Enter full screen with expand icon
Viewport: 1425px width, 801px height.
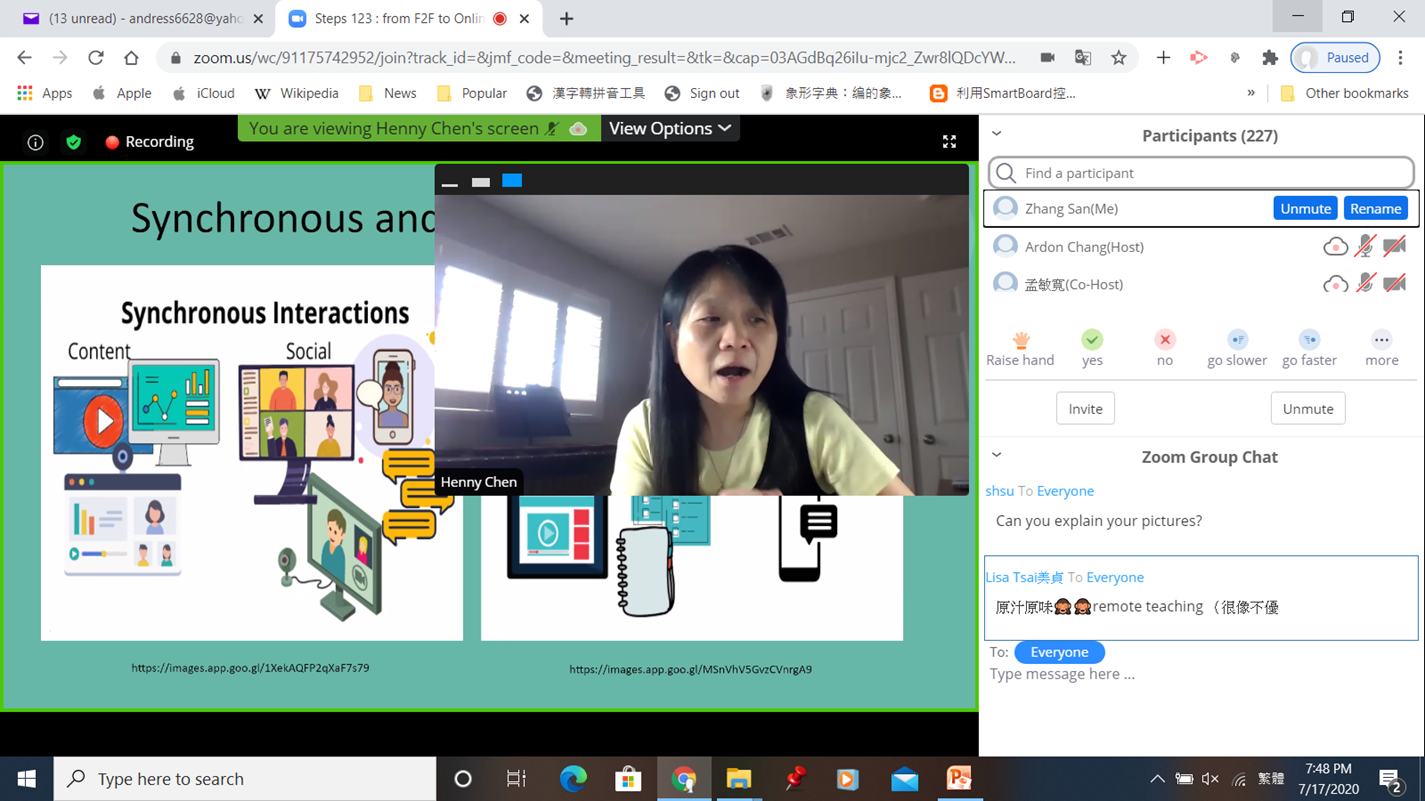(x=949, y=142)
